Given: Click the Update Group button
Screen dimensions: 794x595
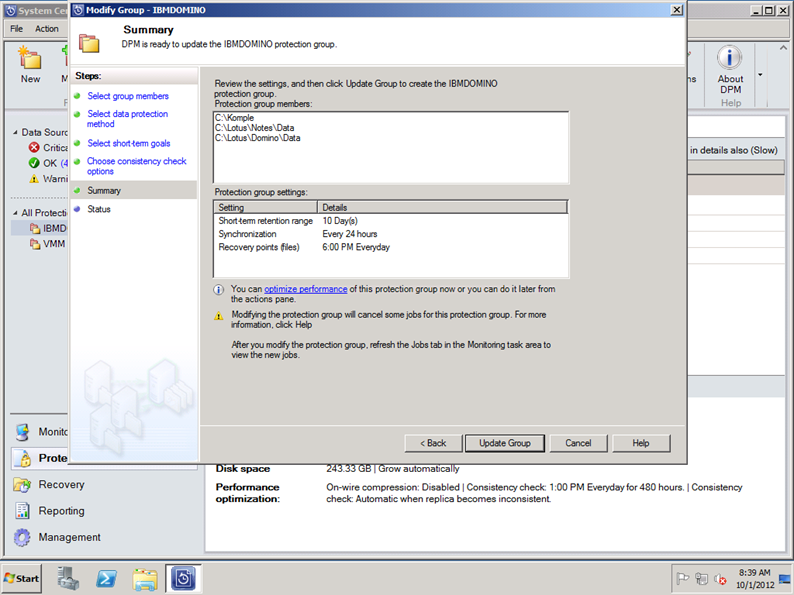Looking at the screenshot, I should (504, 443).
